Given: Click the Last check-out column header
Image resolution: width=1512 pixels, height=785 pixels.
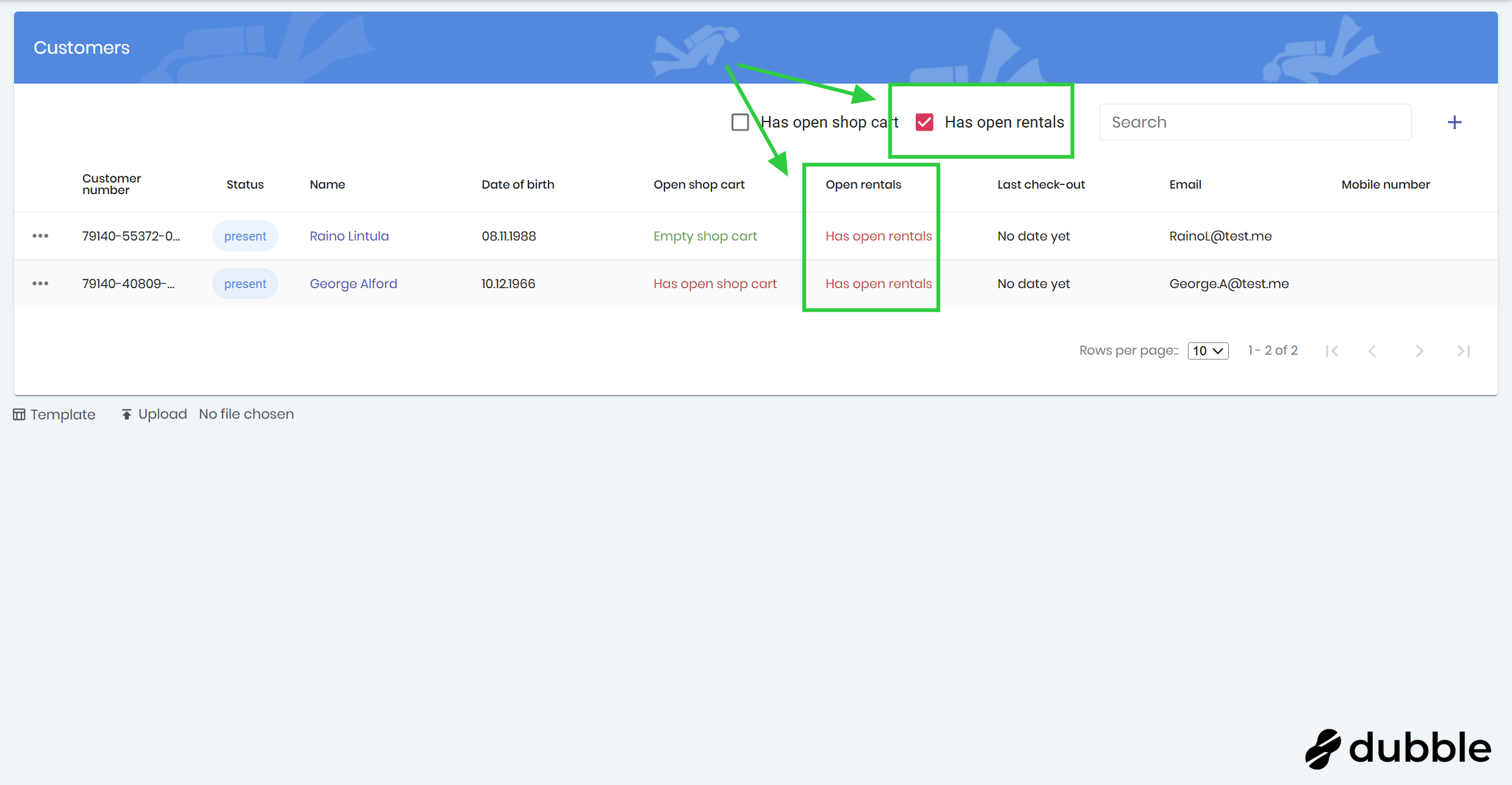Looking at the screenshot, I should 1040,184.
